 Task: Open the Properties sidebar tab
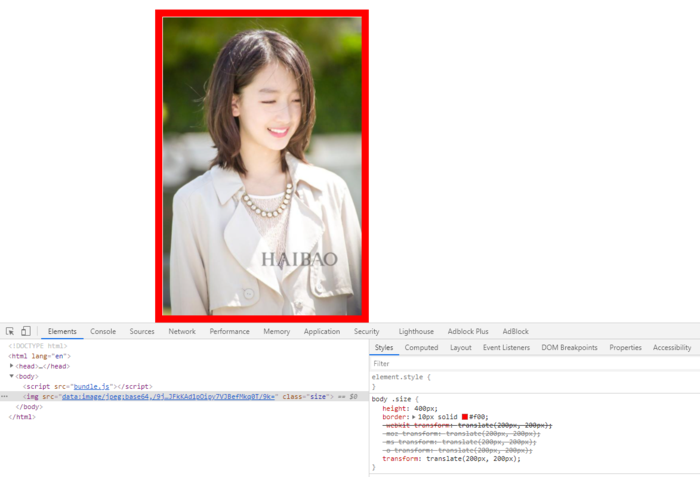coord(625,347)
